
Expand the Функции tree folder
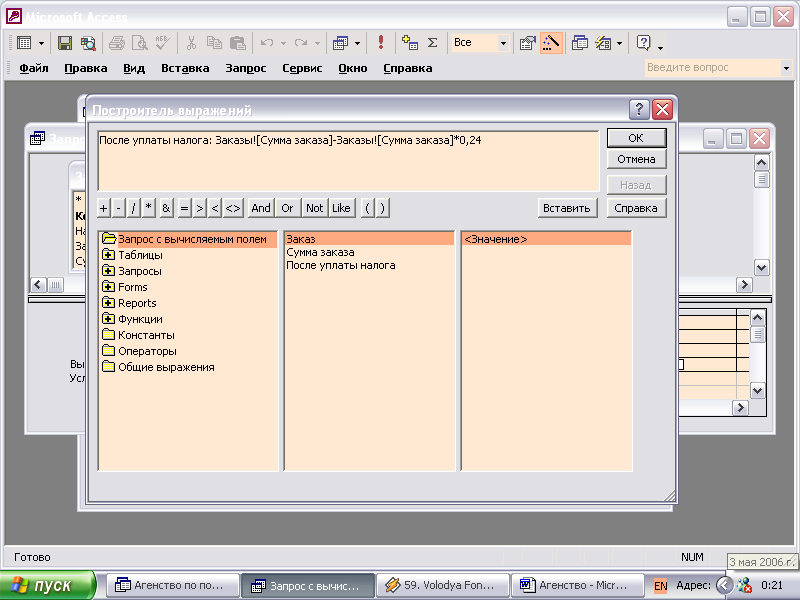(x=108, y=318)
